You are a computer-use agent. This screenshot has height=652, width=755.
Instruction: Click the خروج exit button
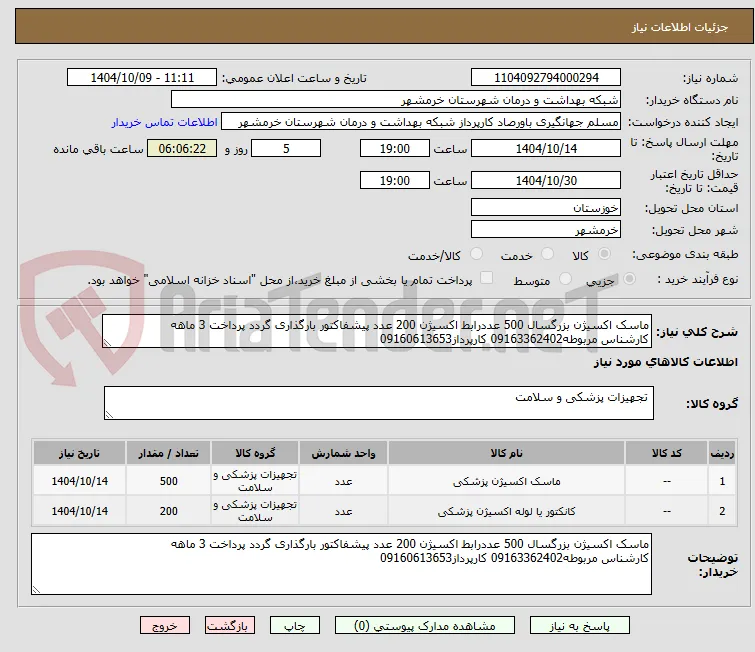165,626
